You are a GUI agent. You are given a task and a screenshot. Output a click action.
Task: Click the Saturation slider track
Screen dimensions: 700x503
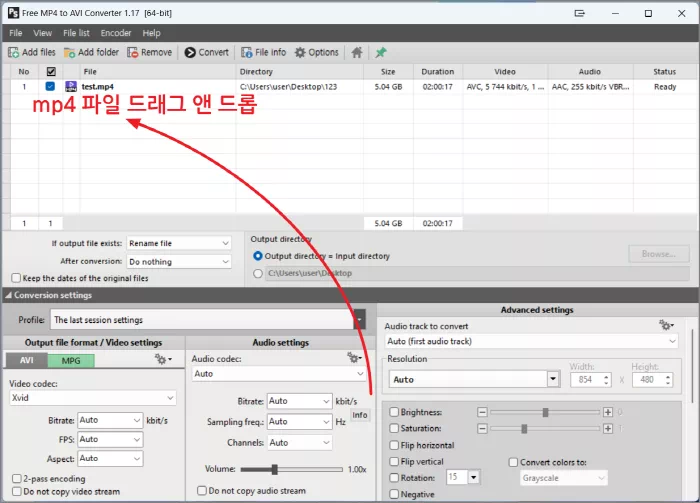[545, 428]
